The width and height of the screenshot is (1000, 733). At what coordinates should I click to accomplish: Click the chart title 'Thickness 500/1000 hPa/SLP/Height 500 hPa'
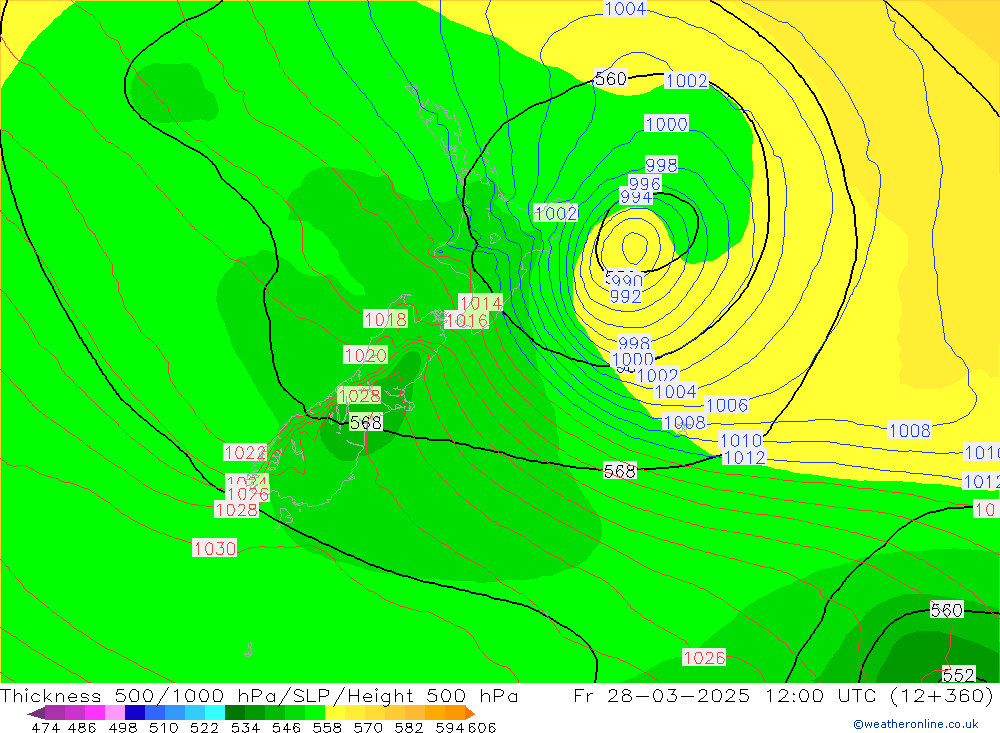[x=260, y=695]
